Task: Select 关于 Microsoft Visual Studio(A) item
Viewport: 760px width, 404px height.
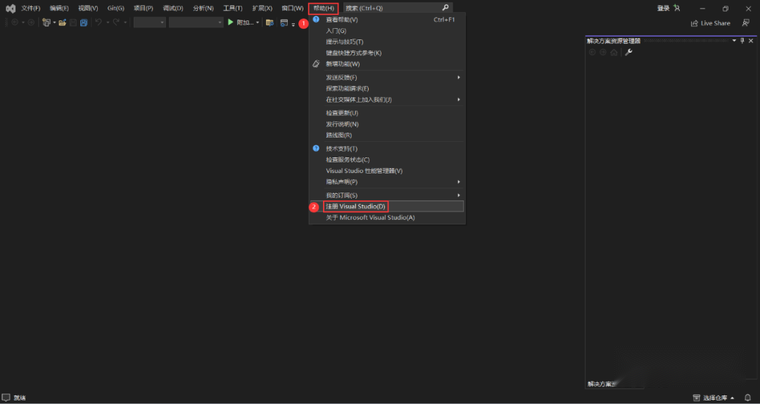Action: click(387, 218)
